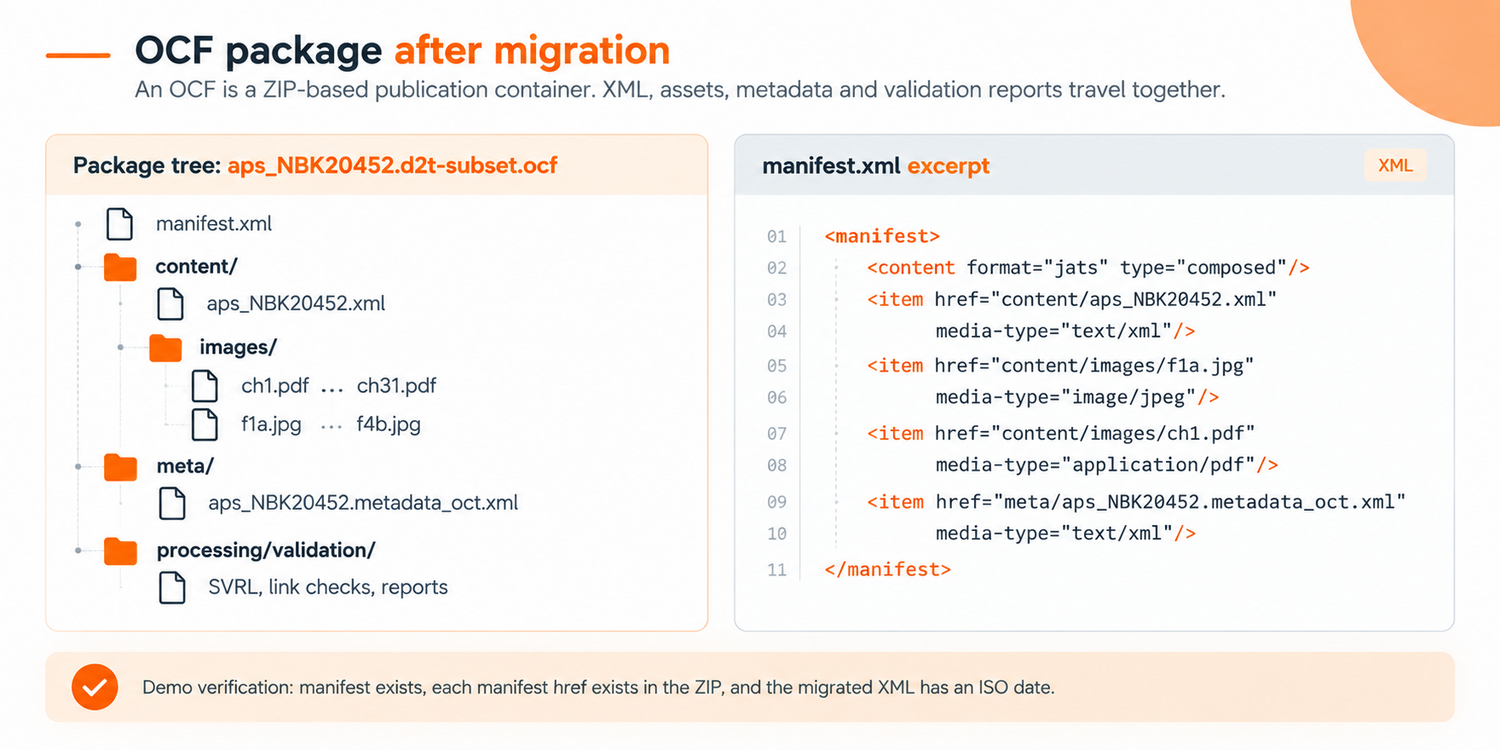
Task: Click the ch31.pdf file name
Action: (x=396, y=385)
